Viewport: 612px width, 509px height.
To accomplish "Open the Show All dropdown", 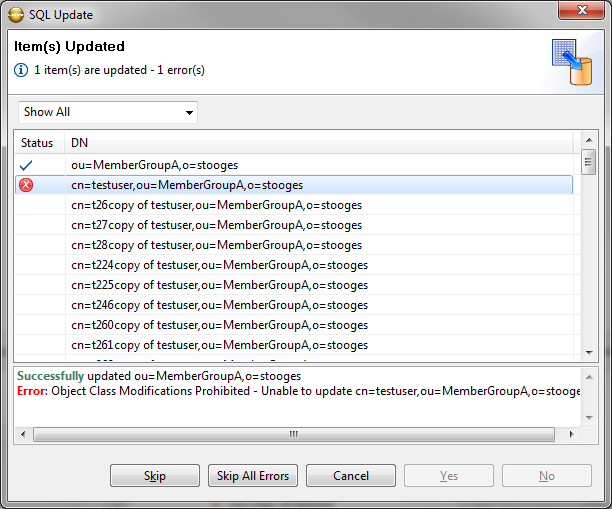I will point(107,112).
